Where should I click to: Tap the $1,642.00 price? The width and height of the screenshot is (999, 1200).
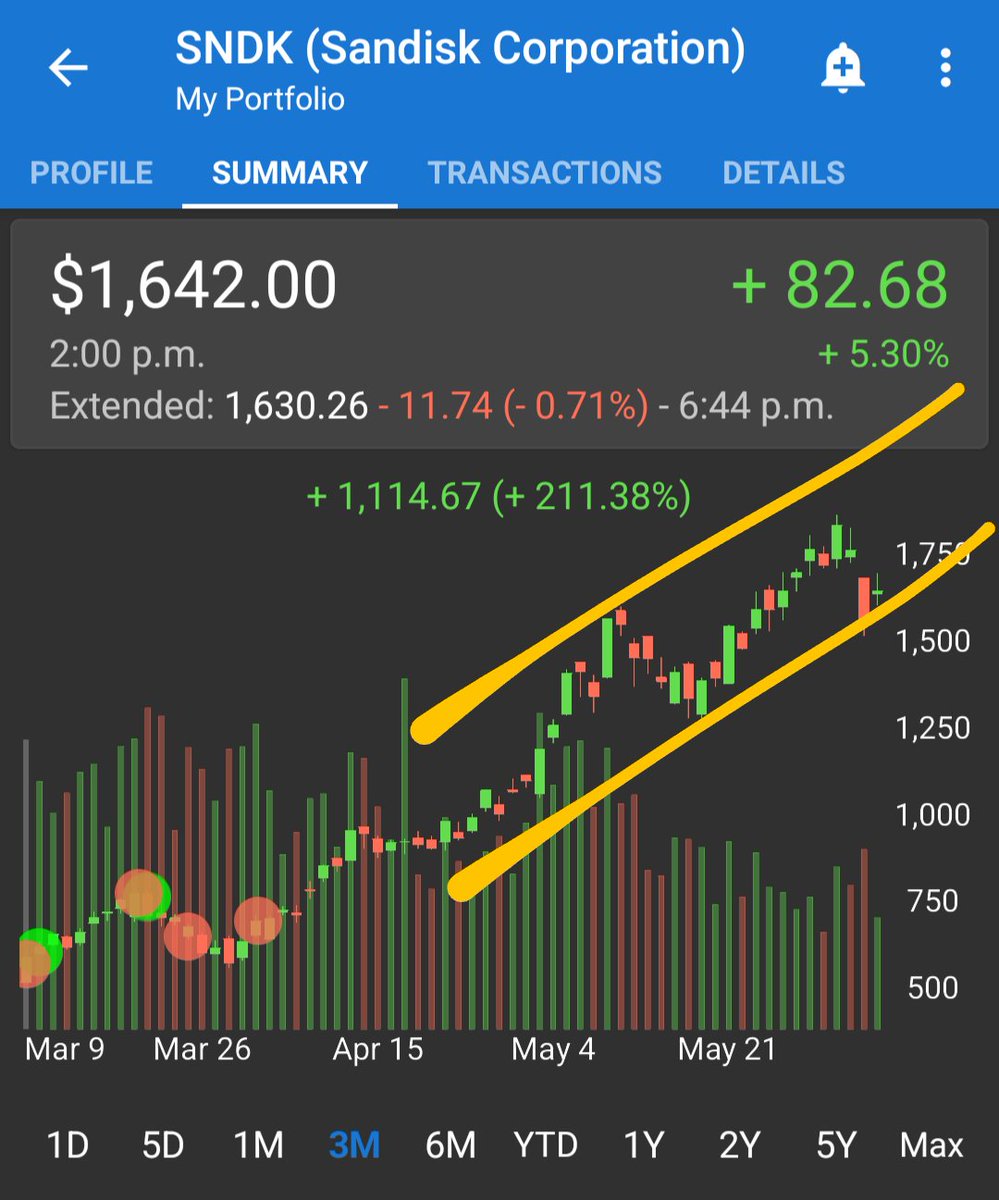pos(194,284)
